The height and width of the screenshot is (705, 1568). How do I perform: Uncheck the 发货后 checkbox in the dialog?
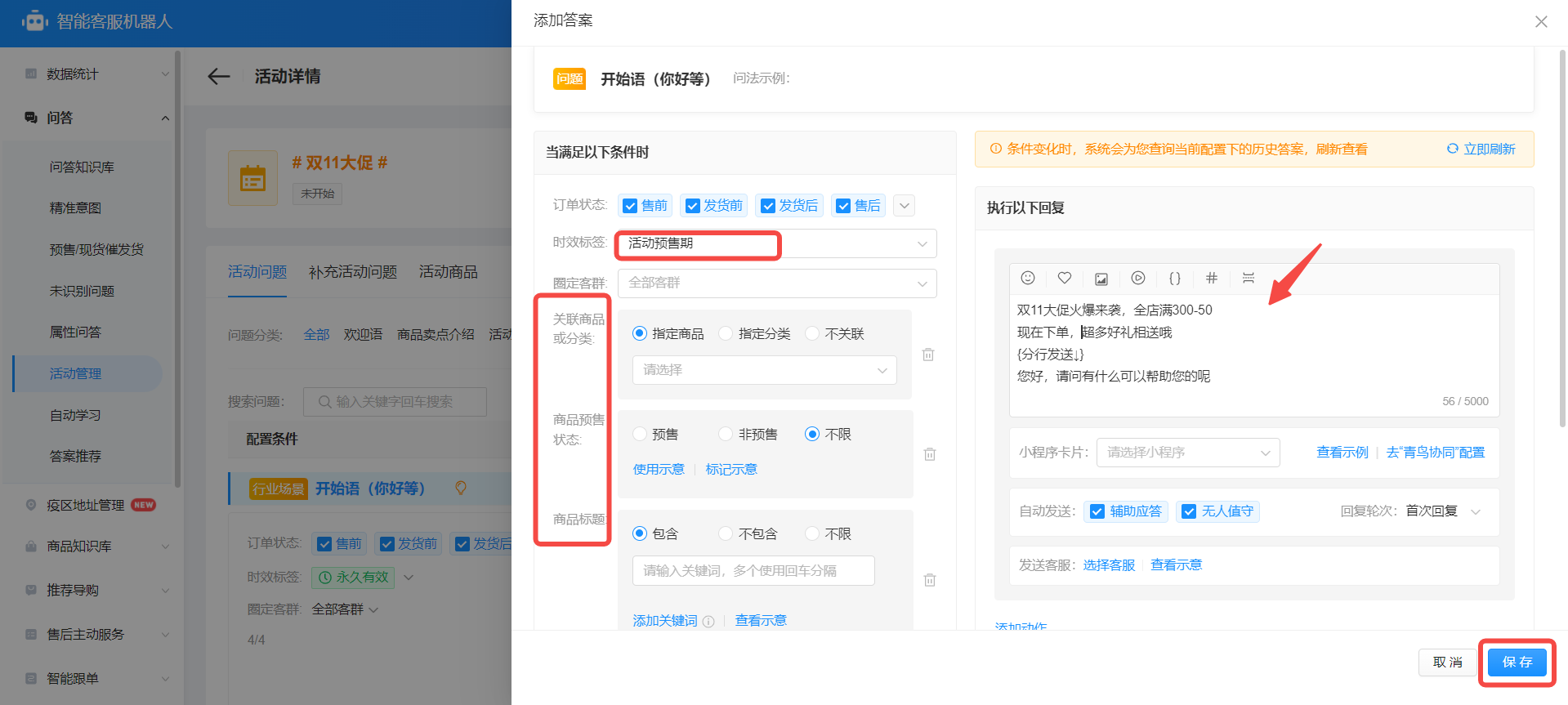768,206
